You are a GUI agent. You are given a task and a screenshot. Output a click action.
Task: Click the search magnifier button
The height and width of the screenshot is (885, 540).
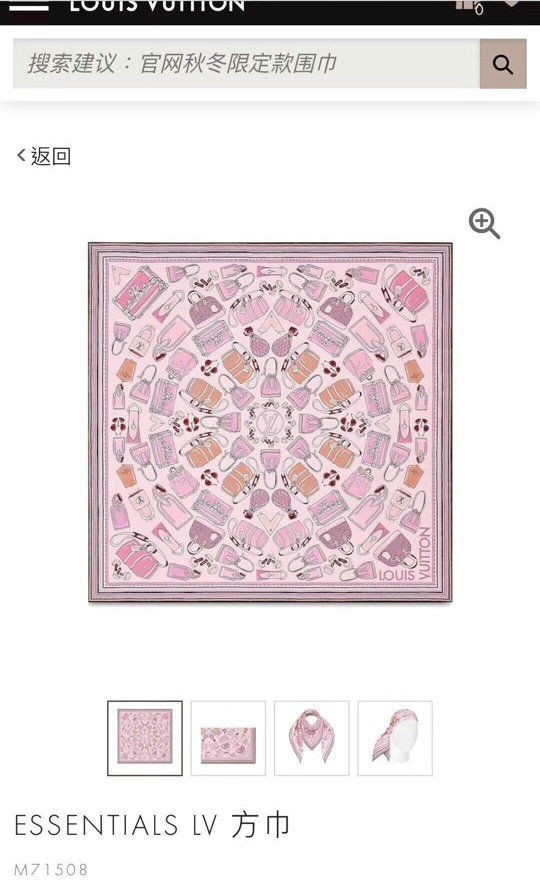tap(503, 64)
